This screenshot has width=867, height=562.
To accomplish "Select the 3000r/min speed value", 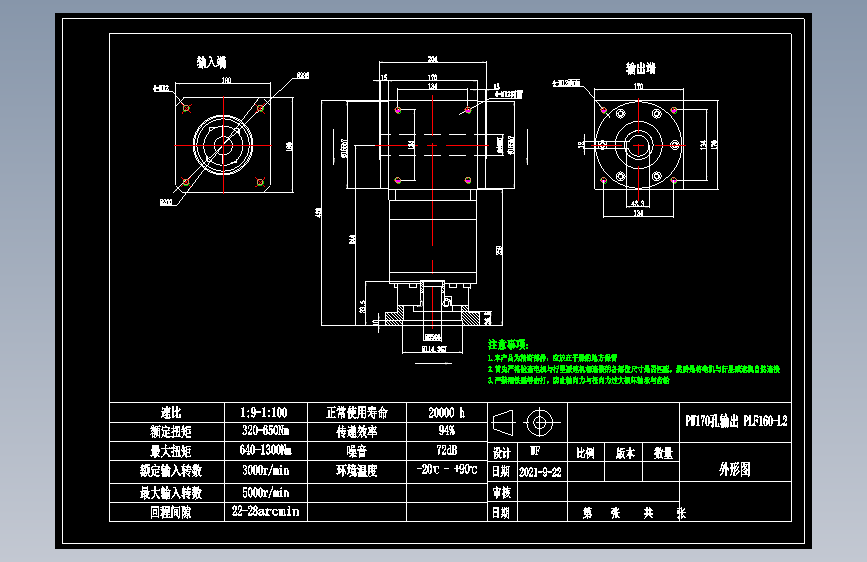I will click(265, 471).
